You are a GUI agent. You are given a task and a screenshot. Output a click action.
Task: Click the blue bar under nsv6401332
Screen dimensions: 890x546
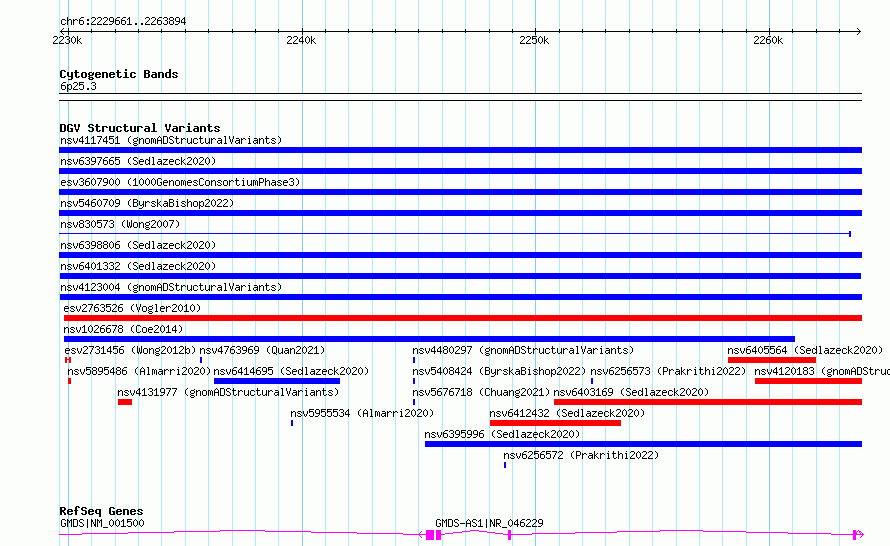point(460,276)
